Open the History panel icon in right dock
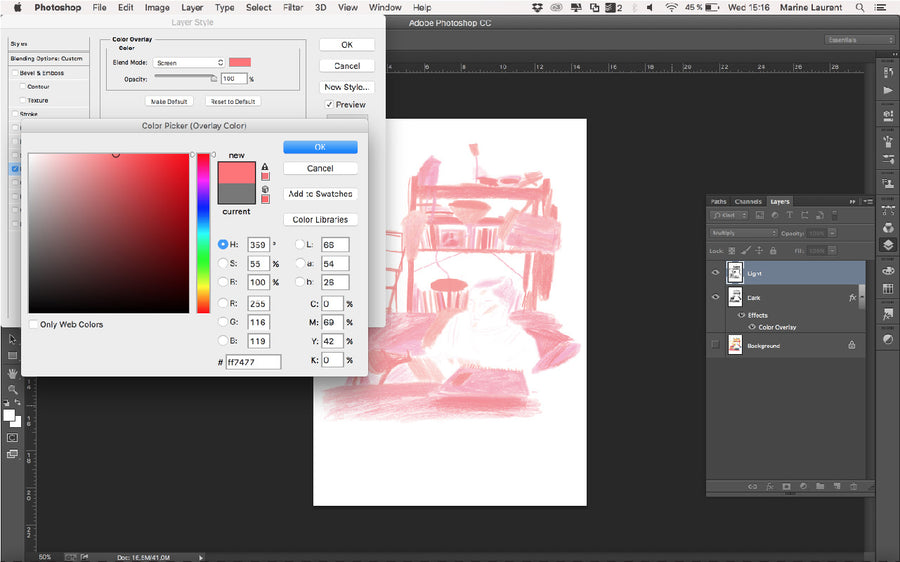900x562 pixels. click(x=888, y=72)
